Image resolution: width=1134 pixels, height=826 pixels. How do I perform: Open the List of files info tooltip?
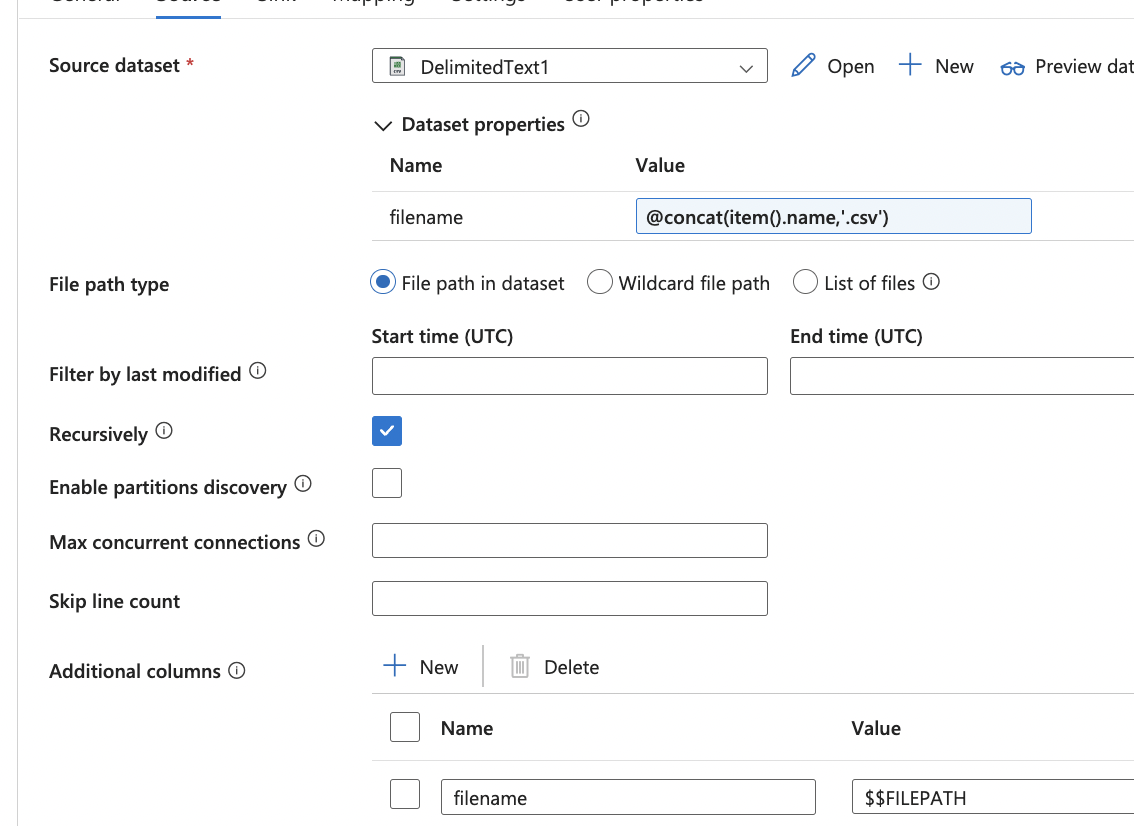931,281
